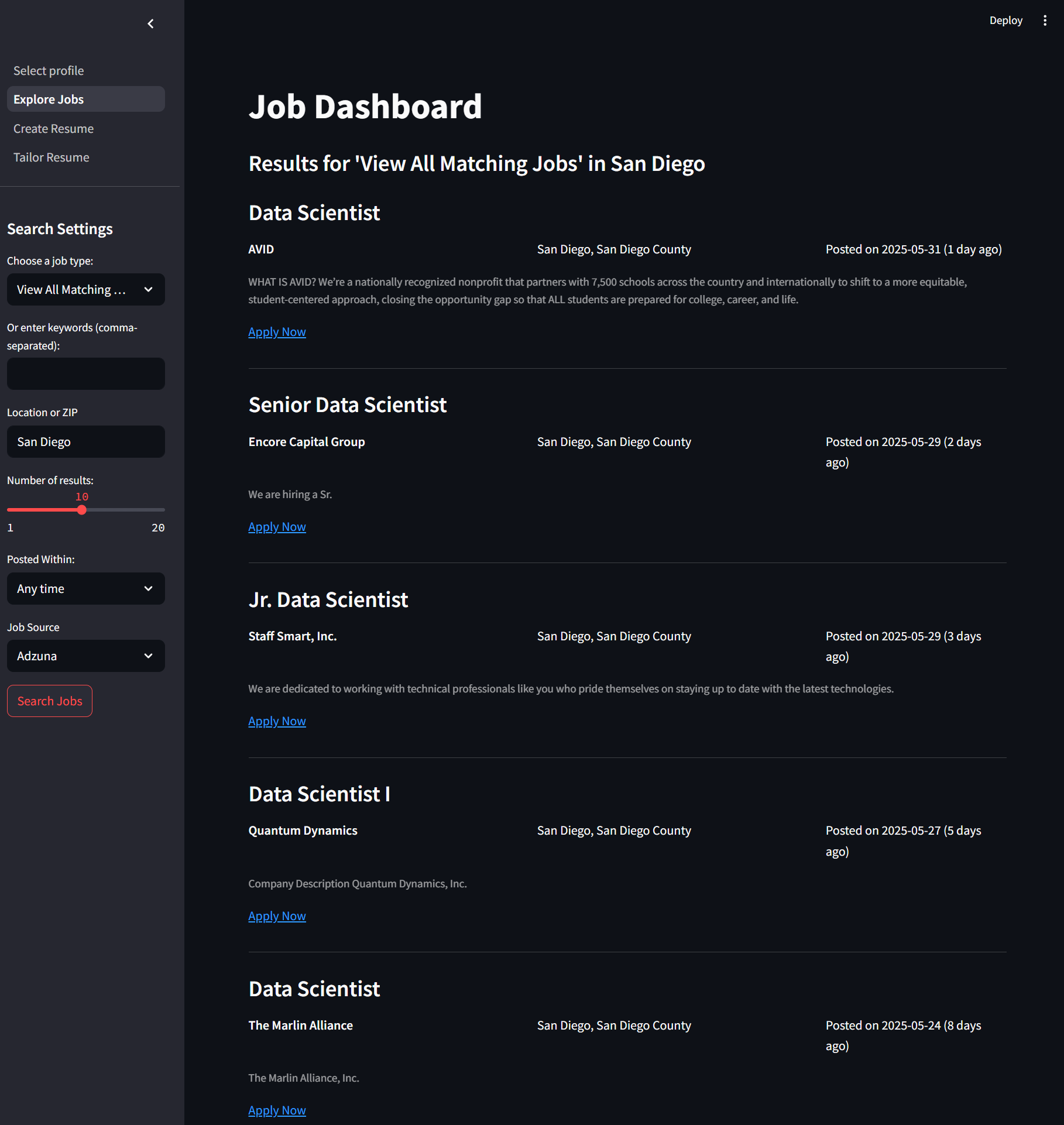Image resolution: width=1064 pixels, height=1125 pixels.
Task: Apply Now for the AVID Data Scientist job
Action: pyautogui.click(x=277, y=331)
